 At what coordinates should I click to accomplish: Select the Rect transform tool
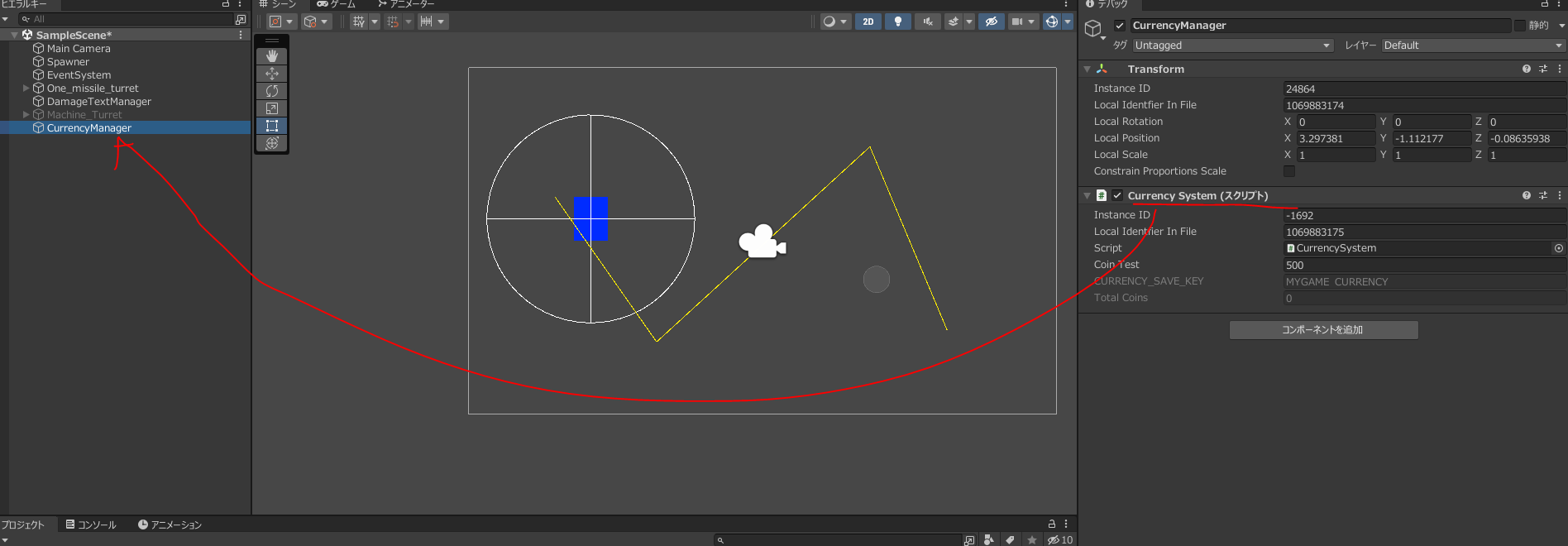(272, 126)
